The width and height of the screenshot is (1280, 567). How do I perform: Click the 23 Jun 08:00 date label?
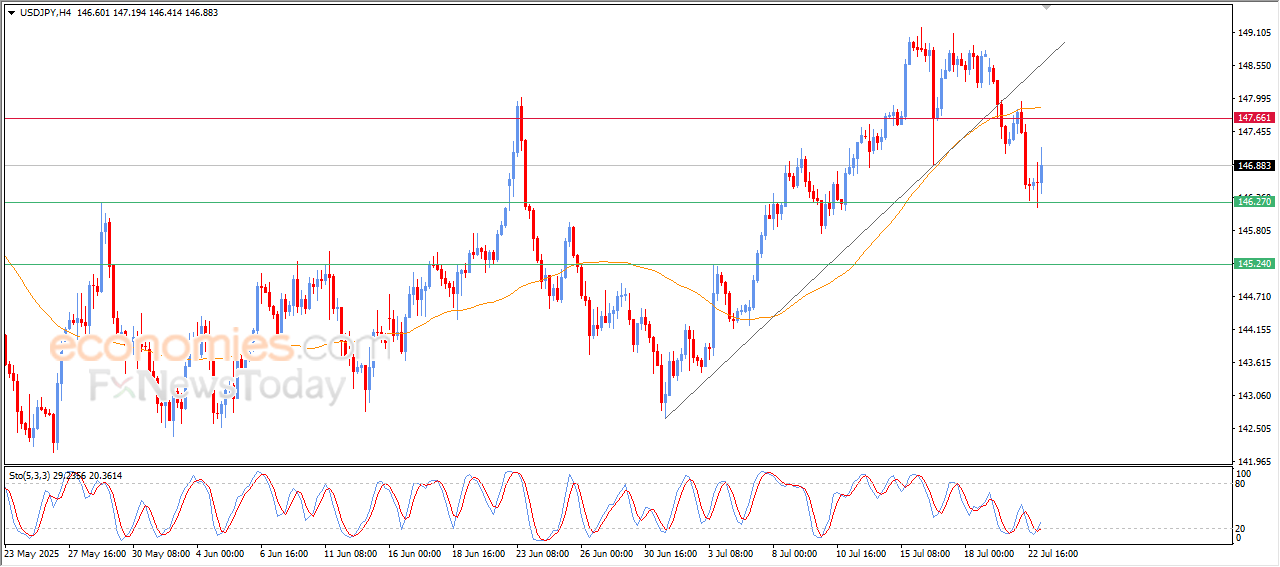point(542,553)
